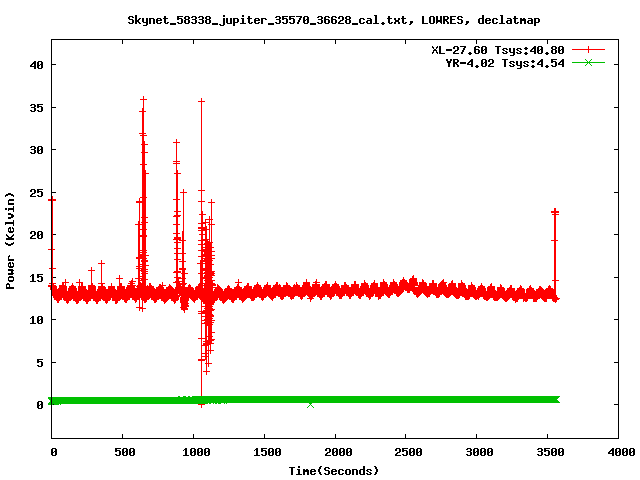Click y-axis tick label 30
This screenshot has width=640, height=480.
click(37, 150)
